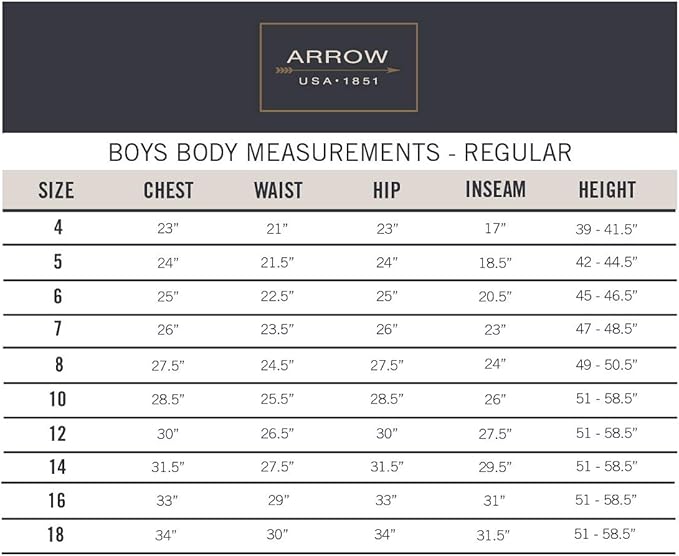This screenshot has height=556, width=679.
Task: Click the chest value for size 12
Action: 168,433
